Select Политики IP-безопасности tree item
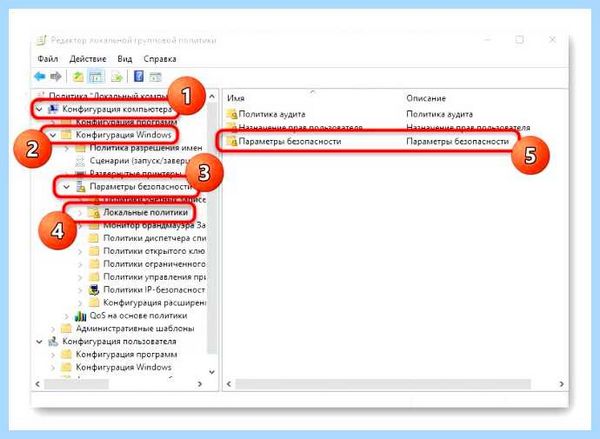This screenshot has height=439, width=600. coord(154,290)
